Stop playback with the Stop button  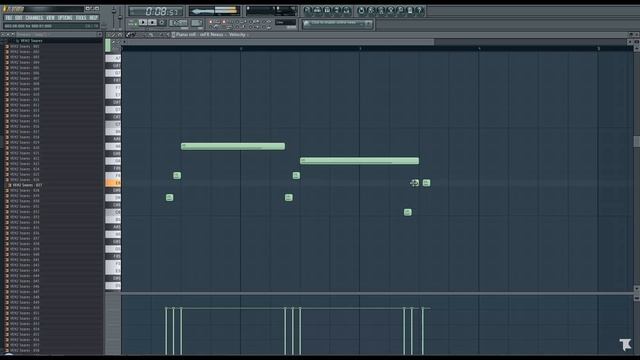[x=152, y=22]
